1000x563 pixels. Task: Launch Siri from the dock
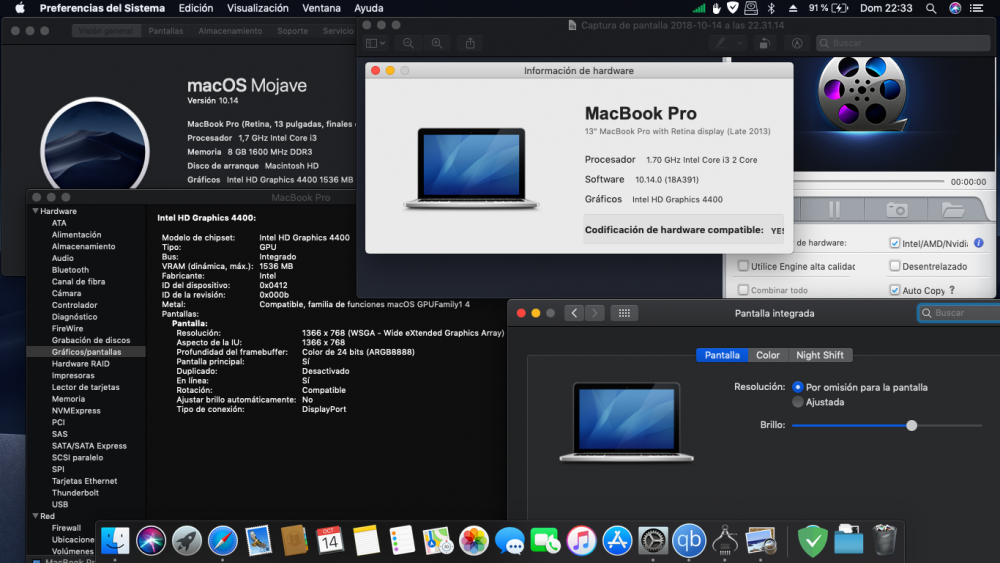(151, 541)
